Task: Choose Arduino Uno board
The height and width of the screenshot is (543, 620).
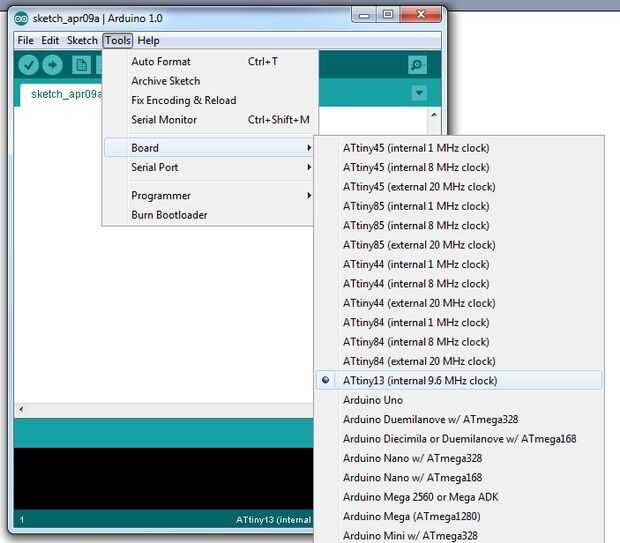Action: tap(459, 400)
